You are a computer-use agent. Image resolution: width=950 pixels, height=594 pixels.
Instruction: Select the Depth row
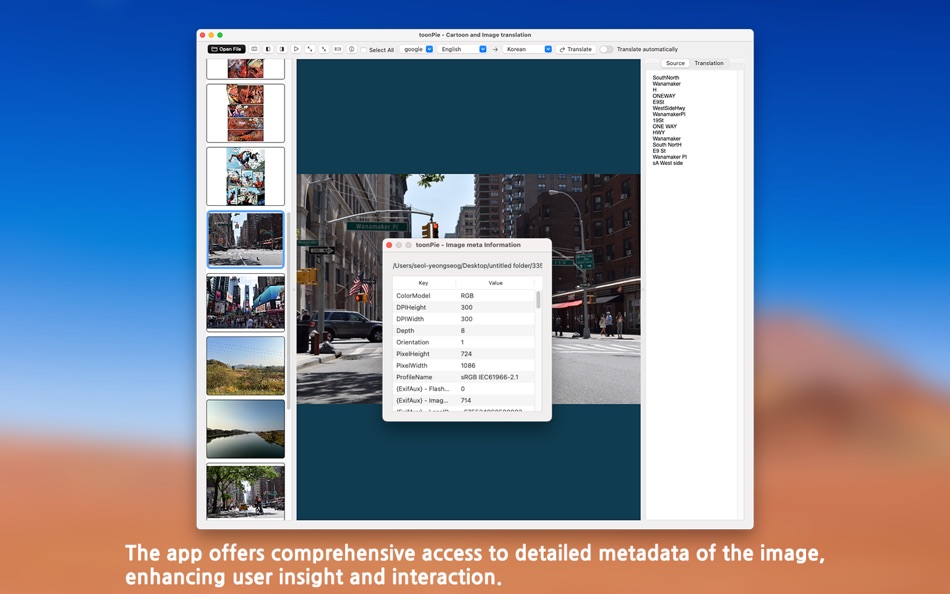463,330
